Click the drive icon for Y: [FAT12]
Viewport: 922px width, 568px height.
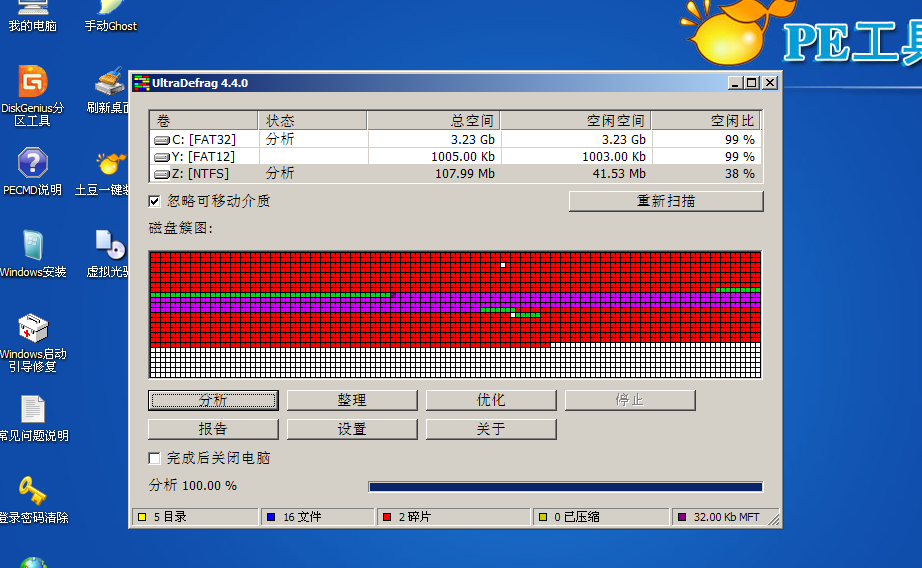[161, 157]
